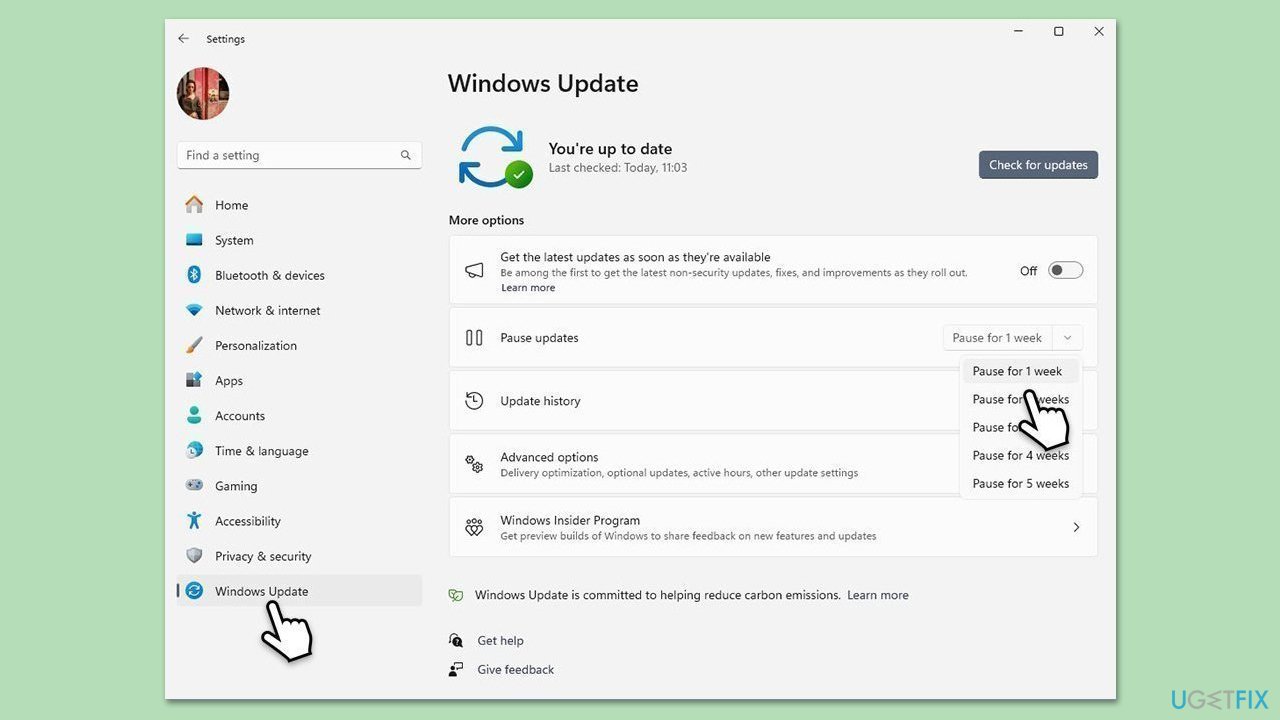Click the Give feedback icon
The image size is (1280, 720).
456,670
